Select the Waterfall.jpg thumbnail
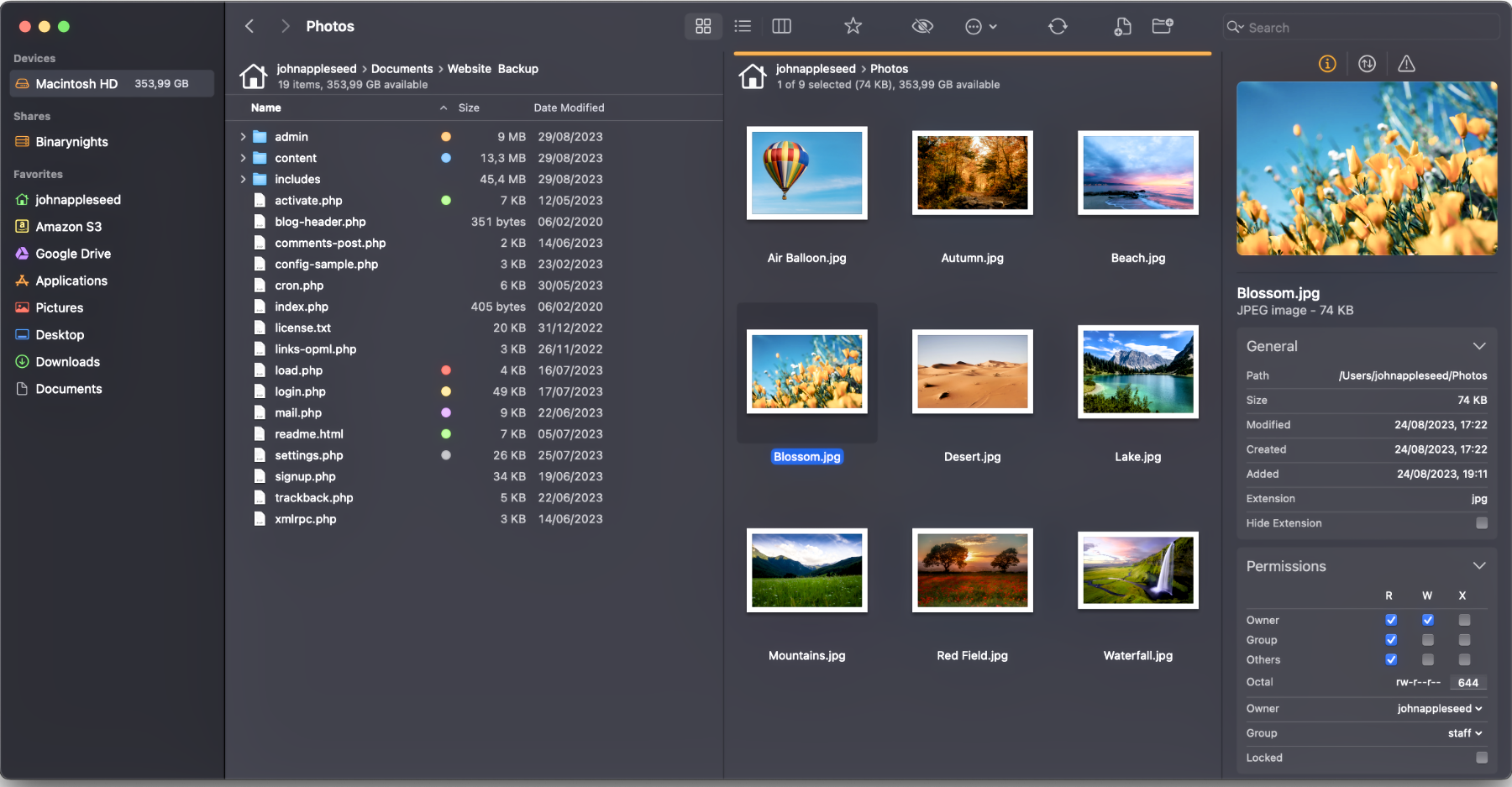Image resolution: width=1512 pixels, height=787 pixels. coord(1137,571)
